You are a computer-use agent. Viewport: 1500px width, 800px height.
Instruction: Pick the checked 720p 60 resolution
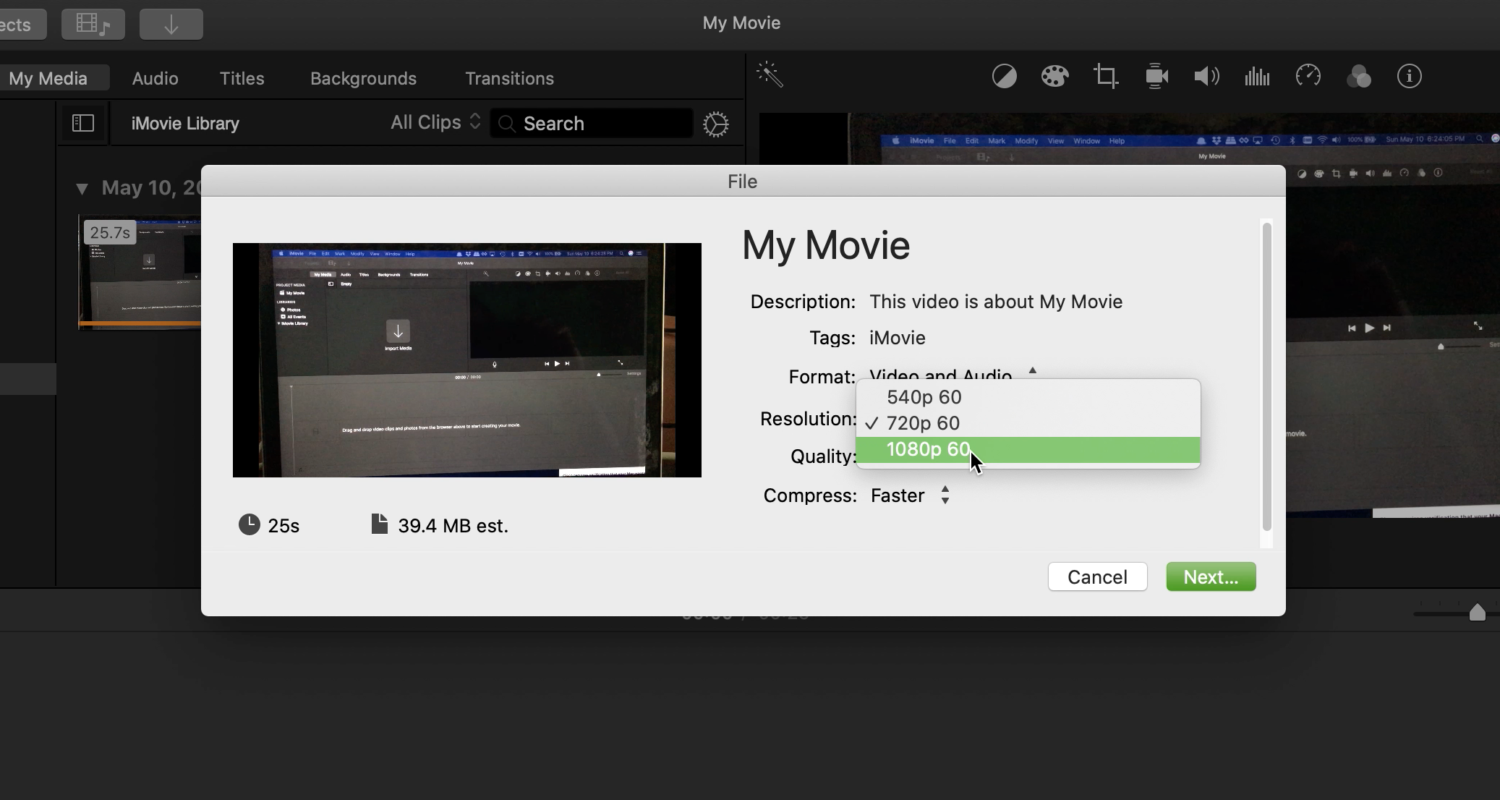coord(1028,423)
